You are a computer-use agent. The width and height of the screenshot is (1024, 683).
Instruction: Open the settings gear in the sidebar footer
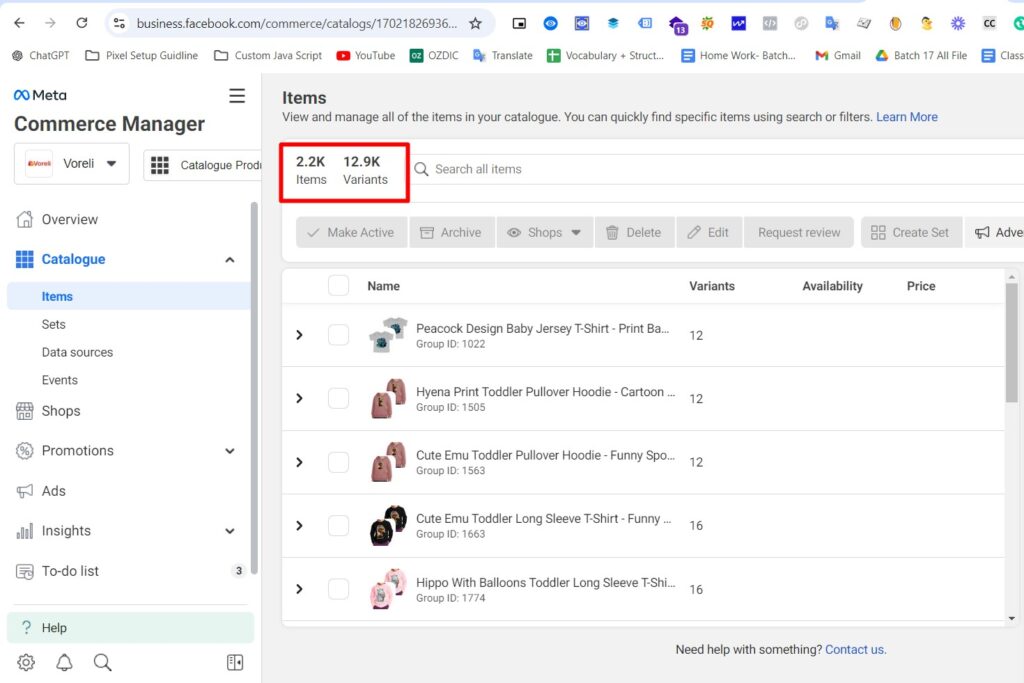tap(26, 663)
